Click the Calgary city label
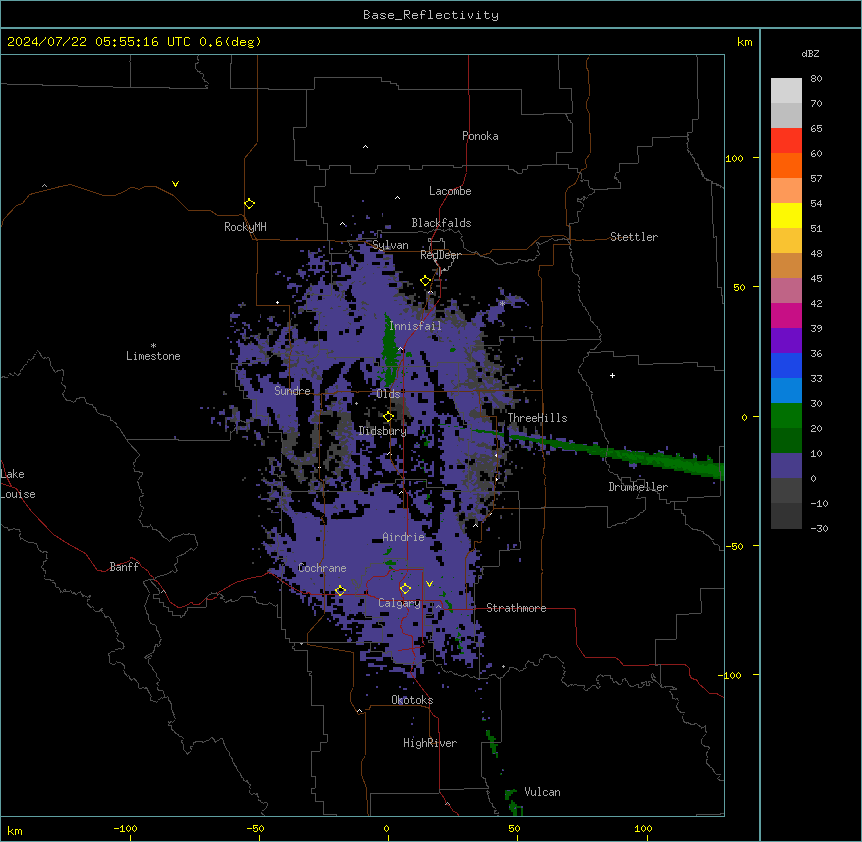 (399, 603)
